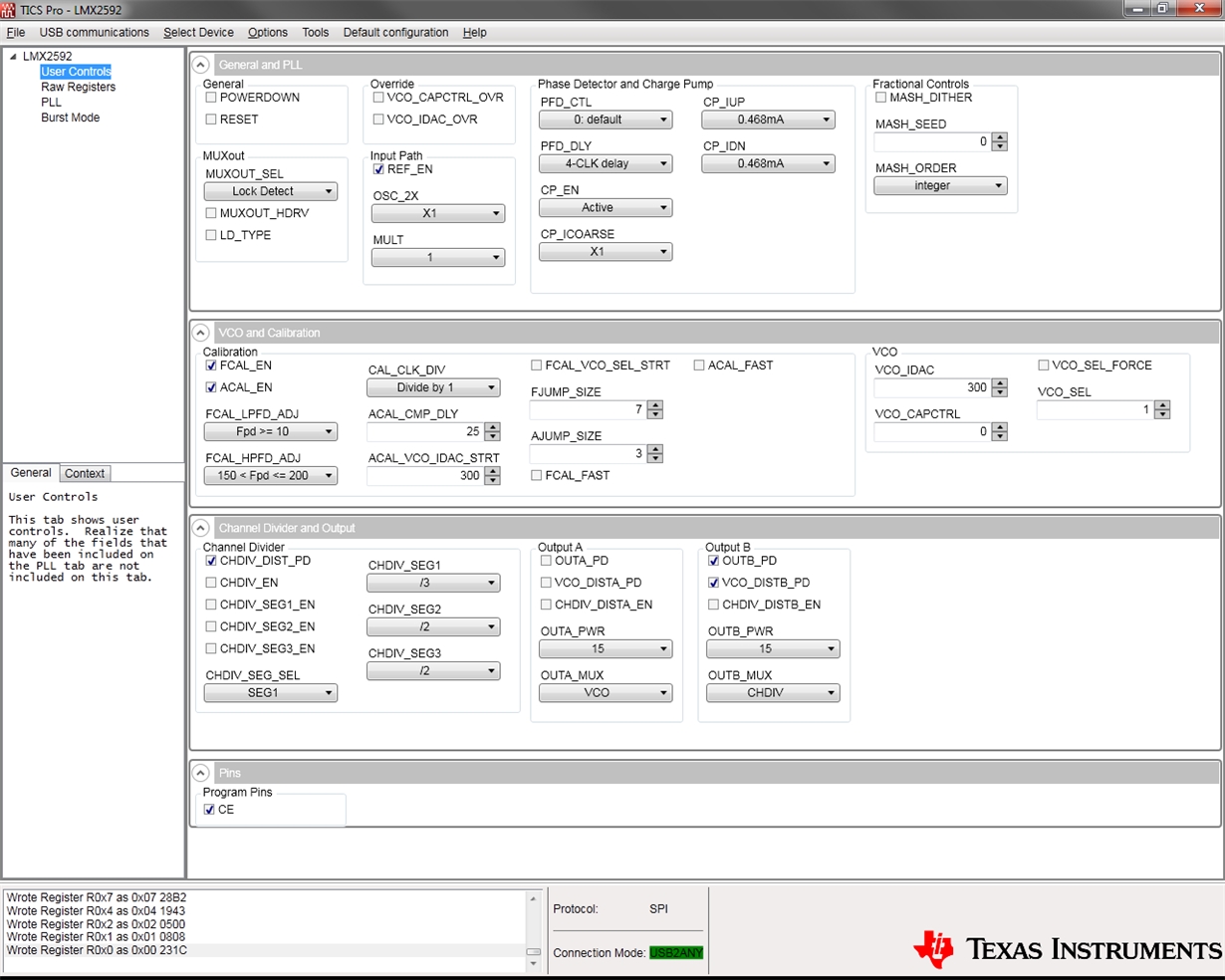The width and height of the screenshot is (1225, 980).
Task: Increase the ACAL_CMP_DLY value
Action: pos(492,427)
